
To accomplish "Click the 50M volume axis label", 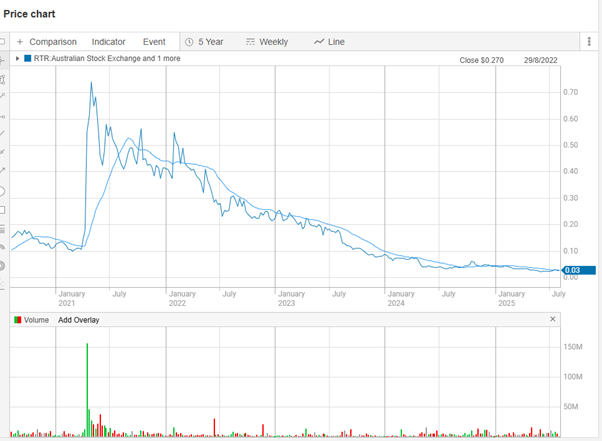I will click(571, 407).
